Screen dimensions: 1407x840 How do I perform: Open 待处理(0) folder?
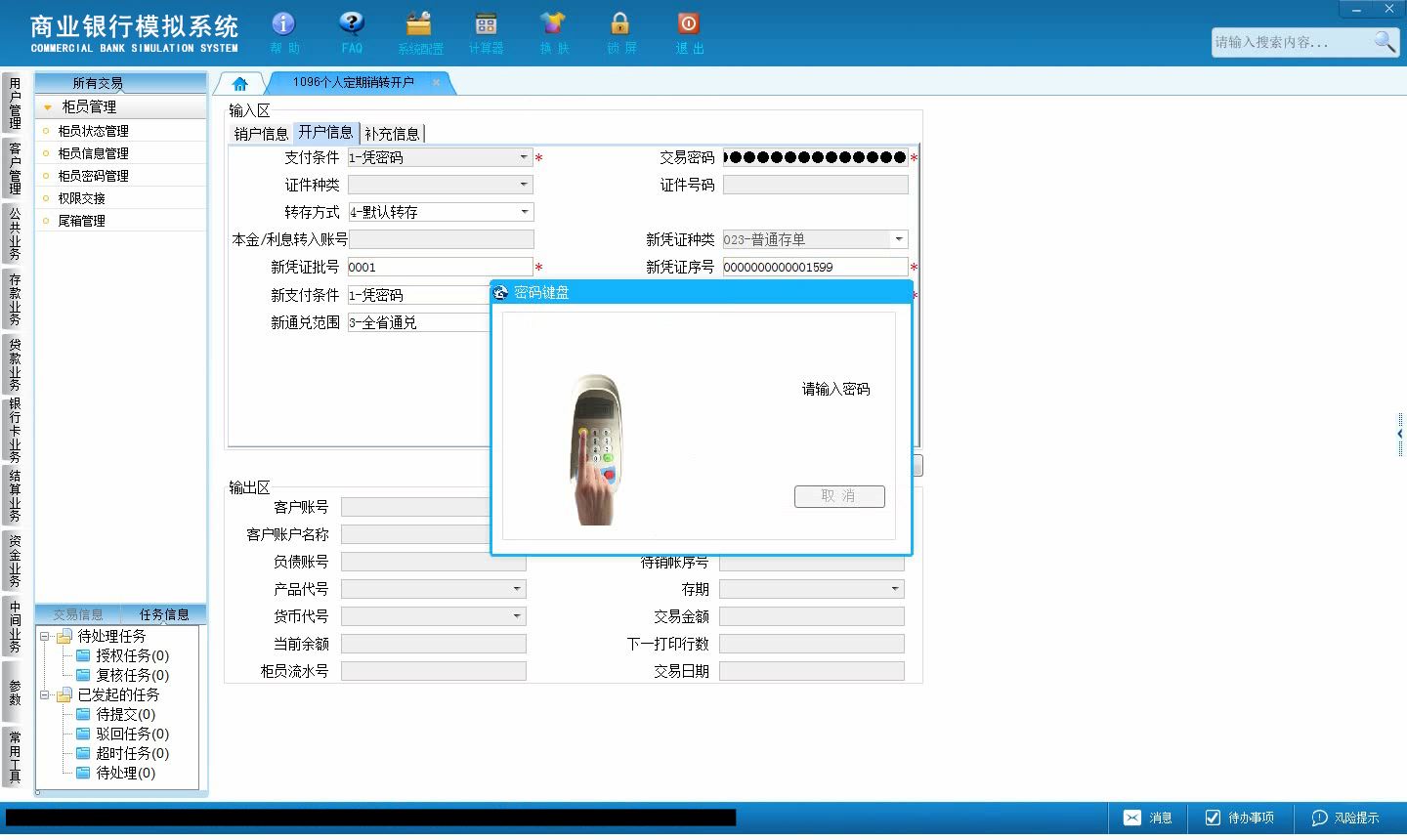pos(115,773)
